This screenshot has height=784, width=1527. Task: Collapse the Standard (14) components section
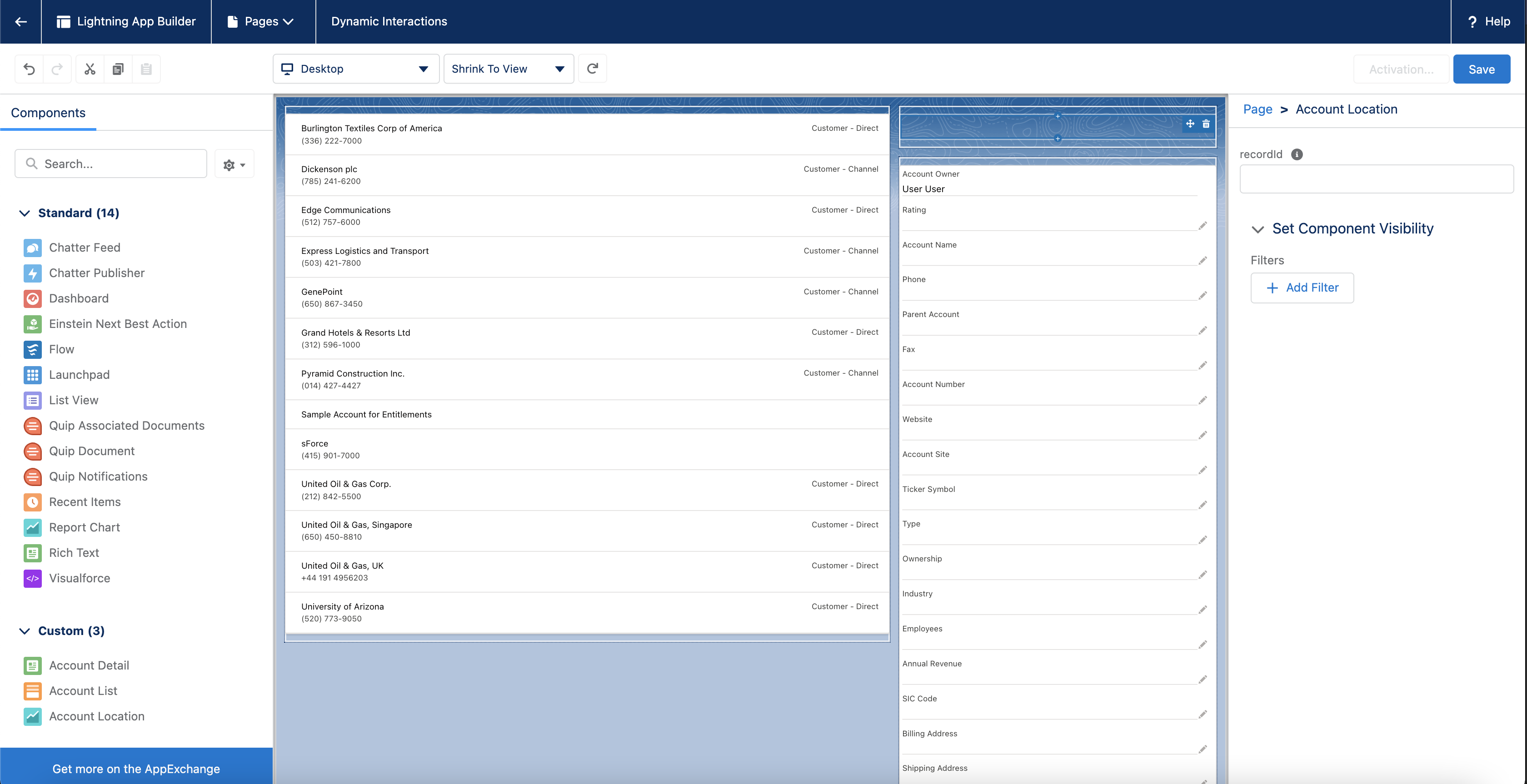point(24,213)
